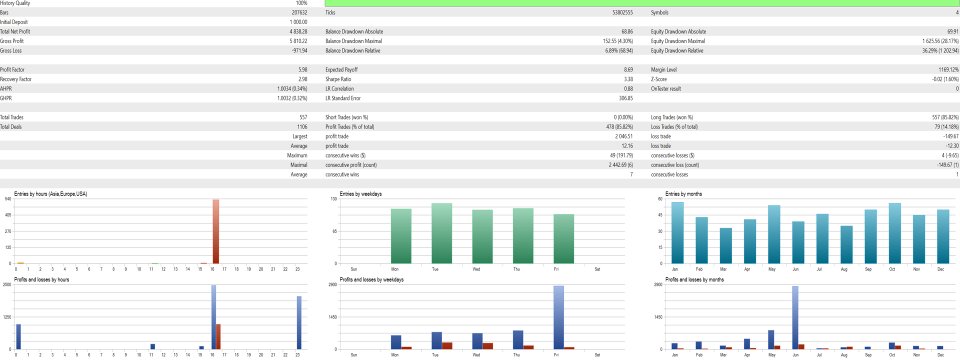Click the tall Fri profit bar in weekdays chart
Screen dimensions: 960x360
pyautogui.click(x=558, y=317)
